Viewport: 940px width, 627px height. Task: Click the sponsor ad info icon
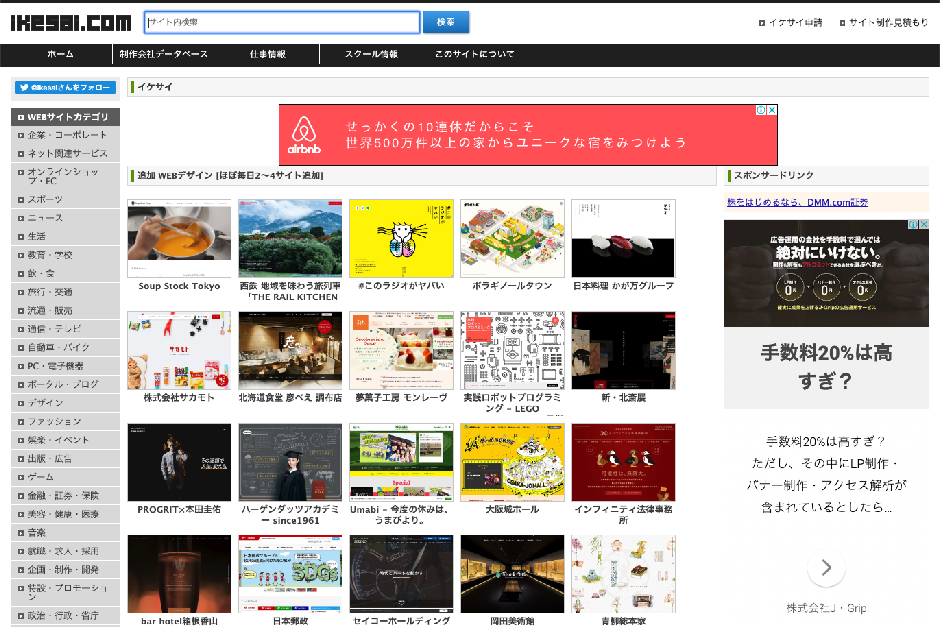(x=913, y=224)
